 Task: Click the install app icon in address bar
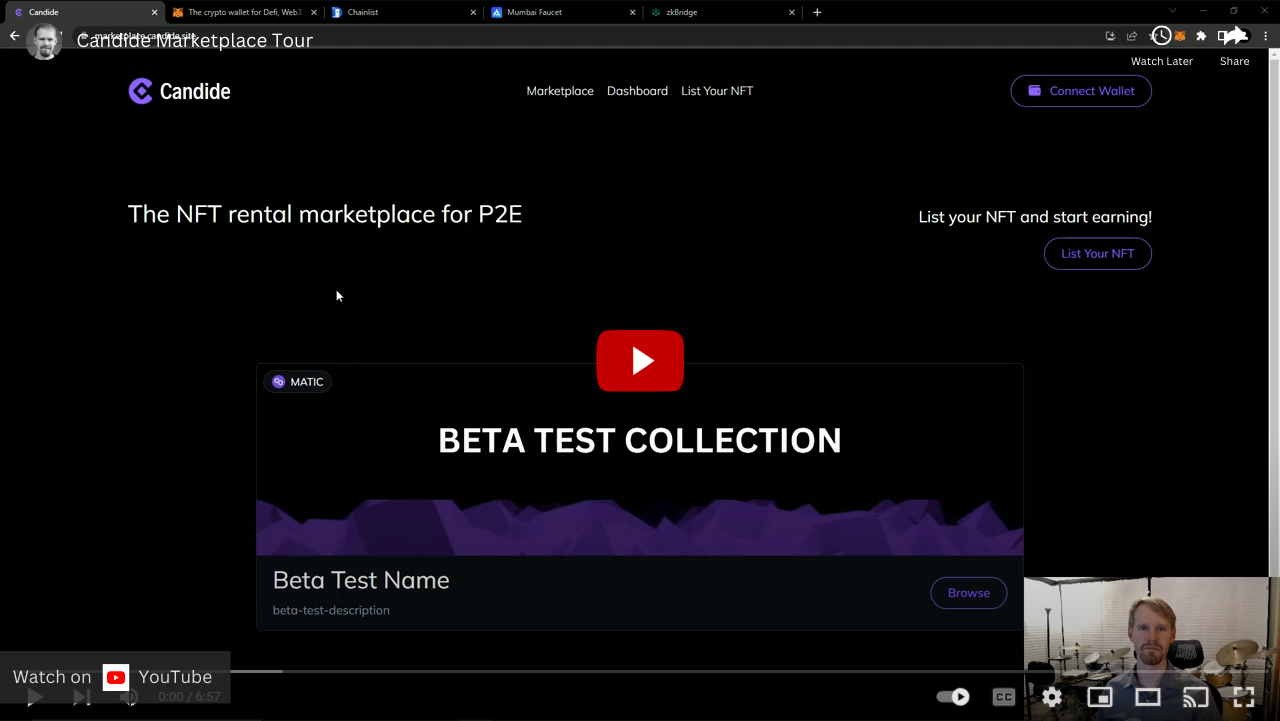coord(1110,36)
